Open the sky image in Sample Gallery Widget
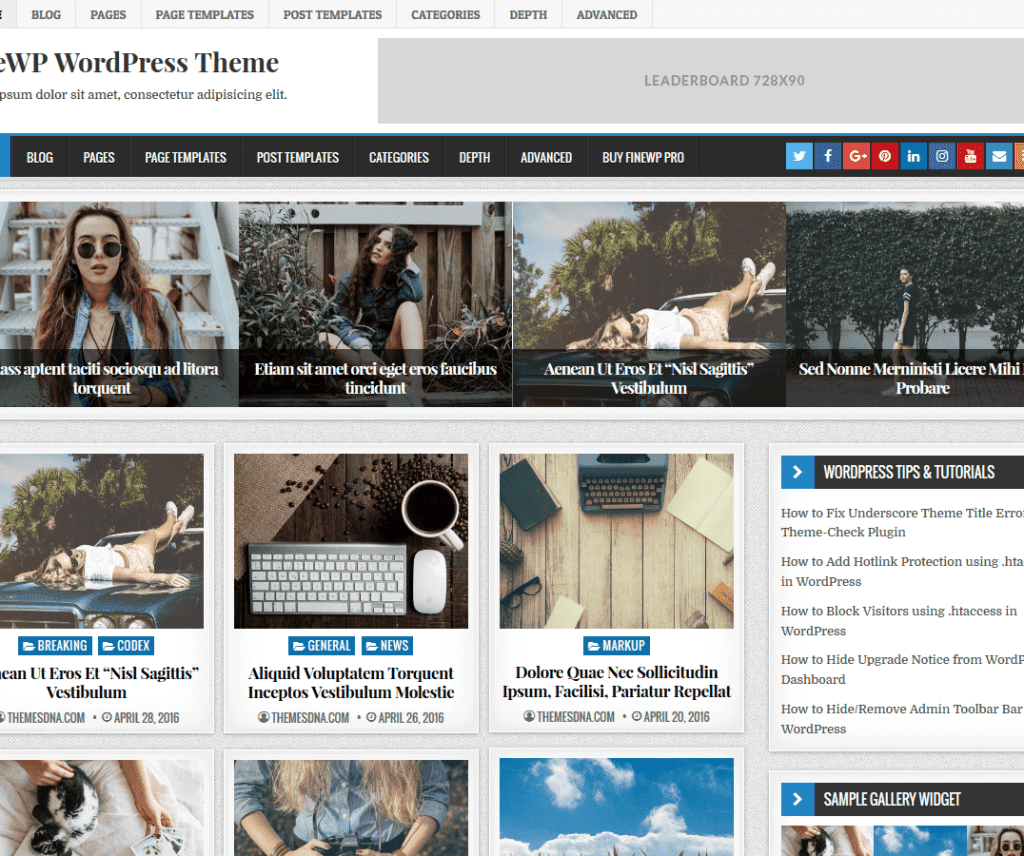This screenshot has width=1024, height=856. [x=920, y=841]
